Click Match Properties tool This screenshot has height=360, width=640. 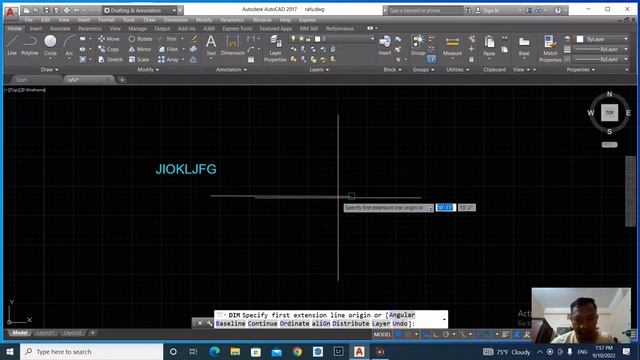(x=550, y=48)
